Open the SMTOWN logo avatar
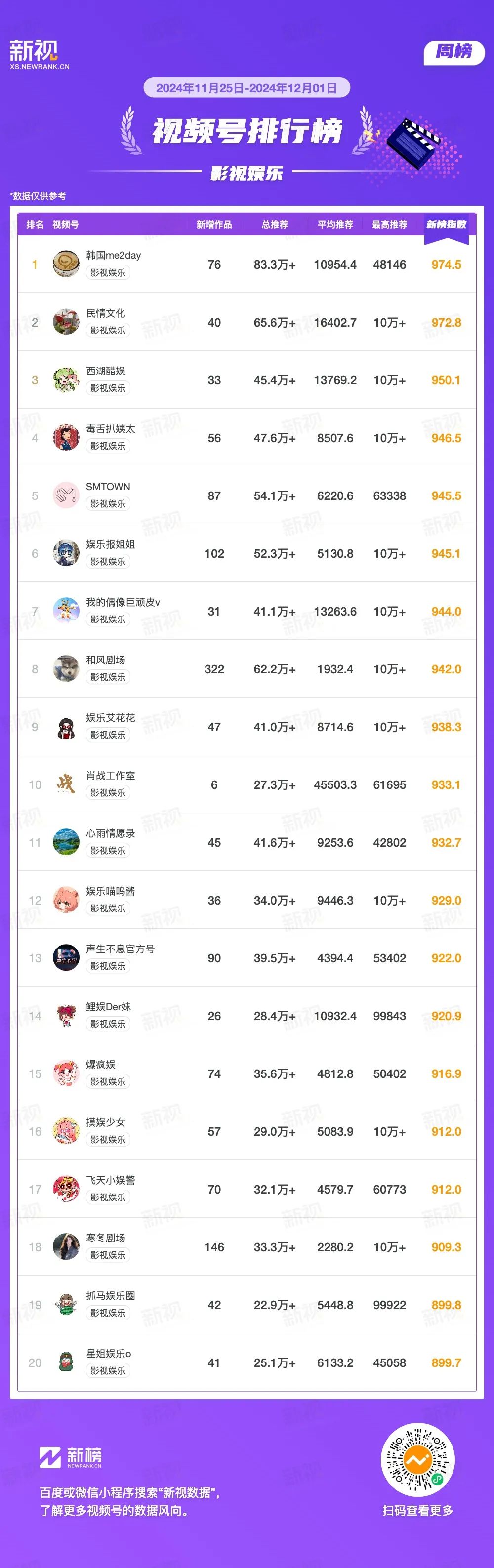494x1568 pixels. pyautogui.click(x=66, y=495)
